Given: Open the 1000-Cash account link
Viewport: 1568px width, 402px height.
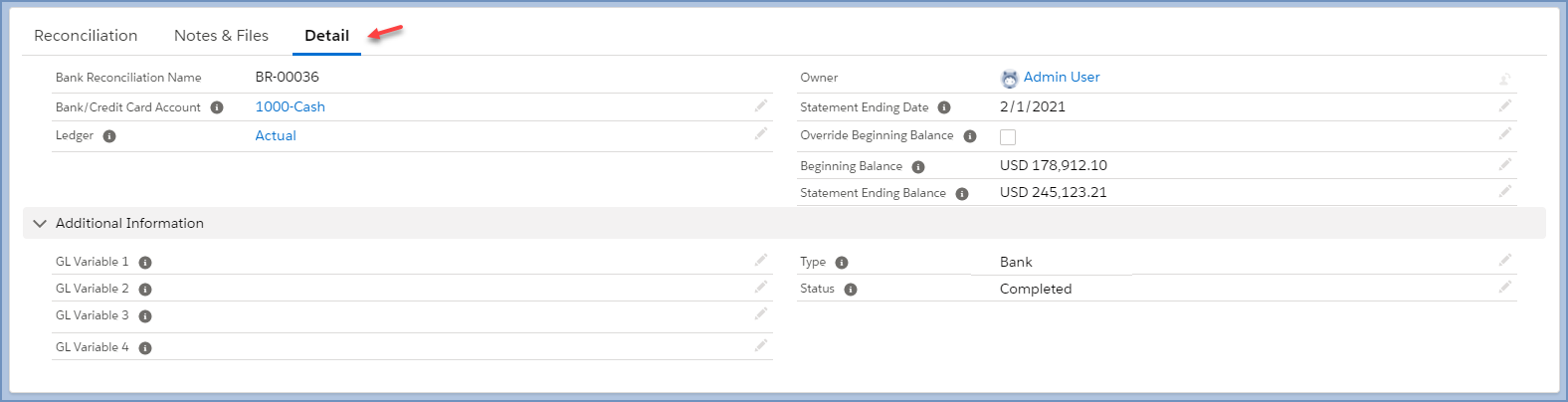Looking at the screenshot, I should [290, 106].
